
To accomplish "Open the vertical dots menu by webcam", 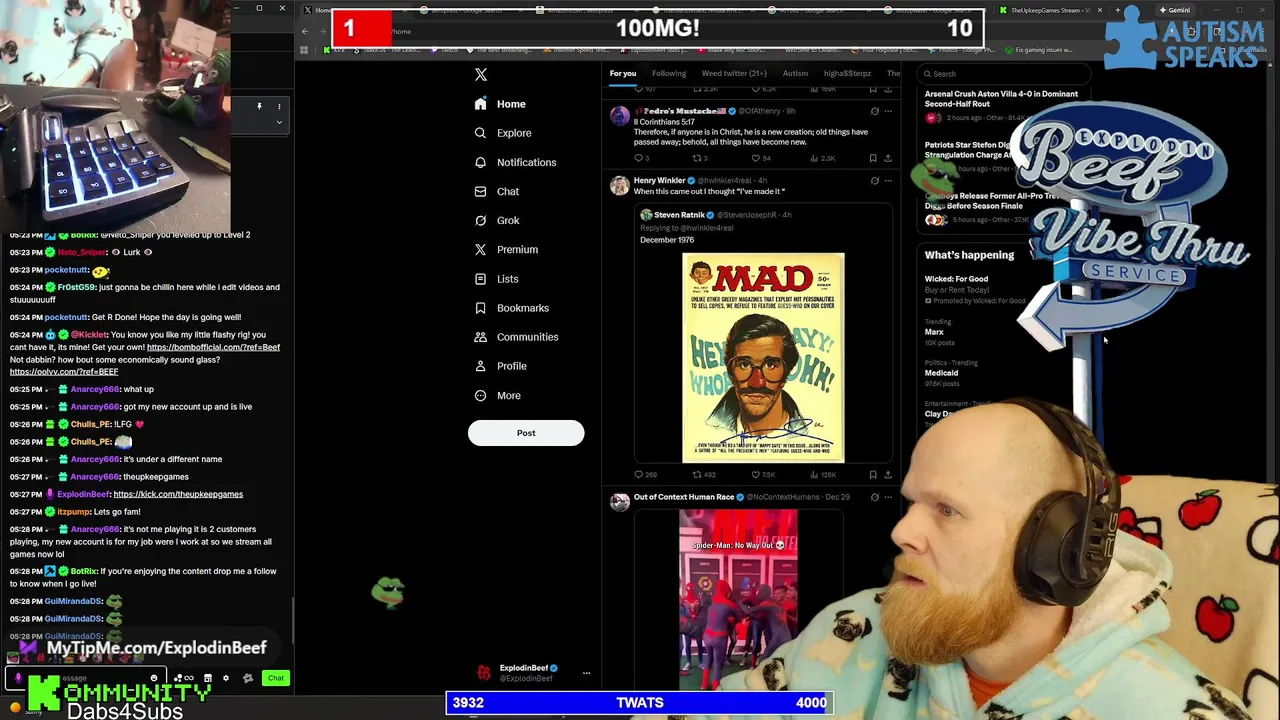I will [279, 106].
